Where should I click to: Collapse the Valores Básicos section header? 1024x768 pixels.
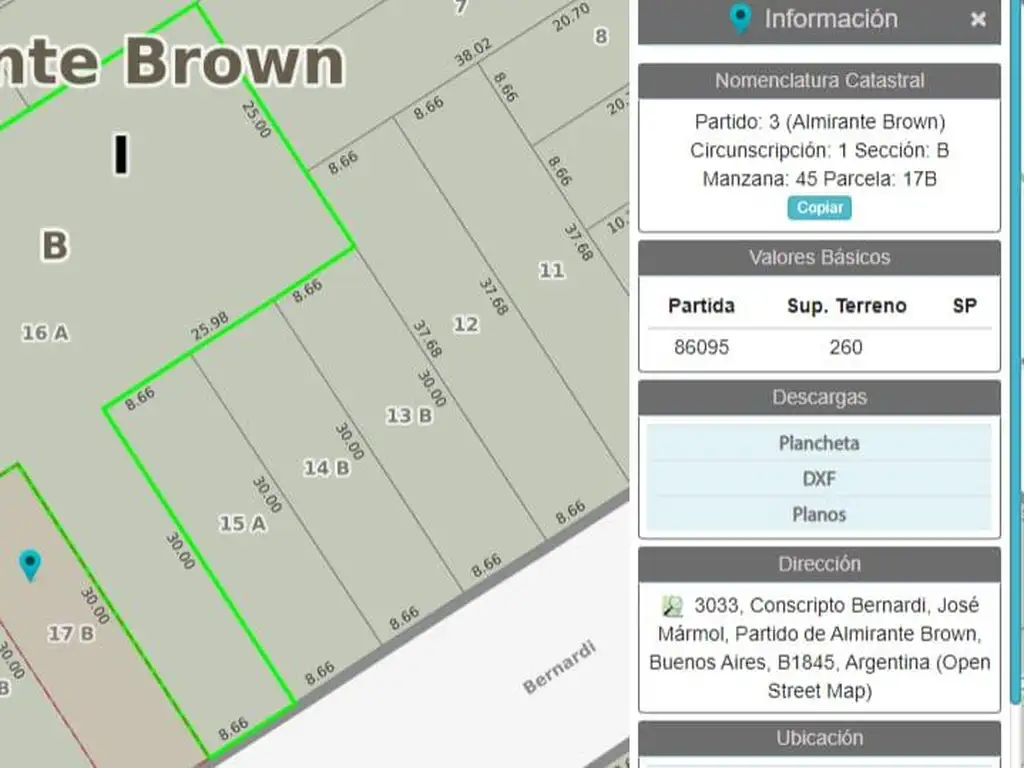[x=818, y=258]
